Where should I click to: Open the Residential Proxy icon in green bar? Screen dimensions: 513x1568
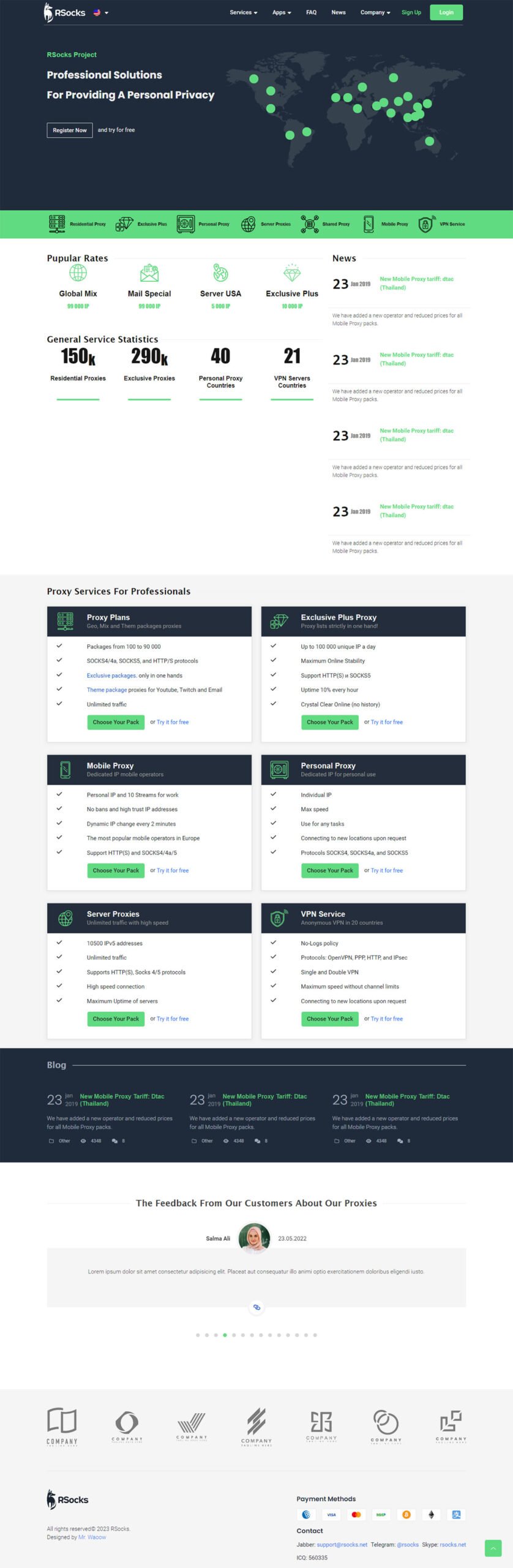click(x=57, y=224)
